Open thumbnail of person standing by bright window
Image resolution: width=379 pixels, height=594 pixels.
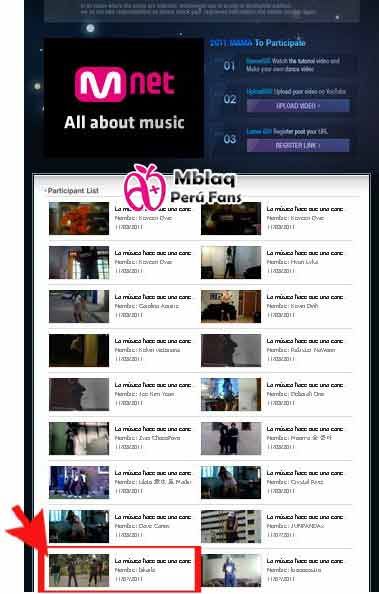pos(79,262)
